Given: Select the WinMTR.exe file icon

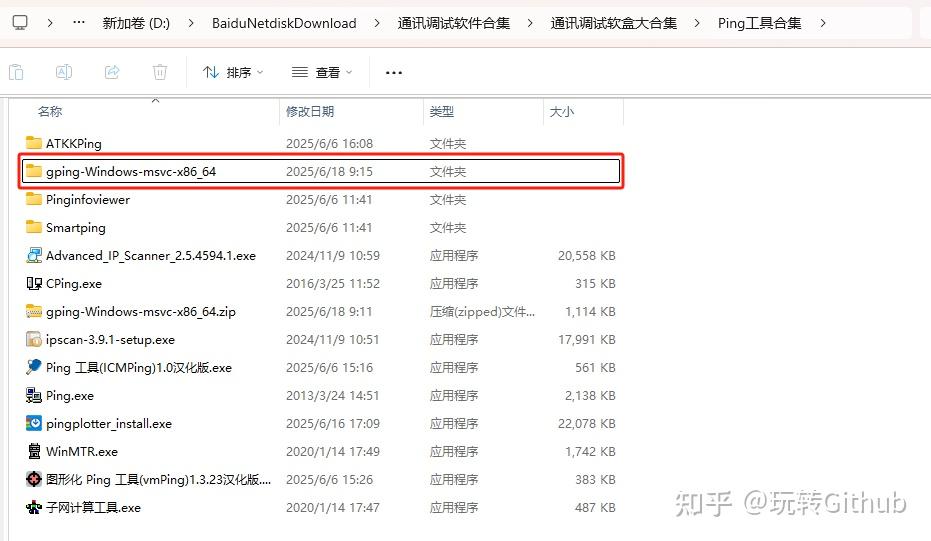Looking at the screenshot, I should [x=34, y=451].
